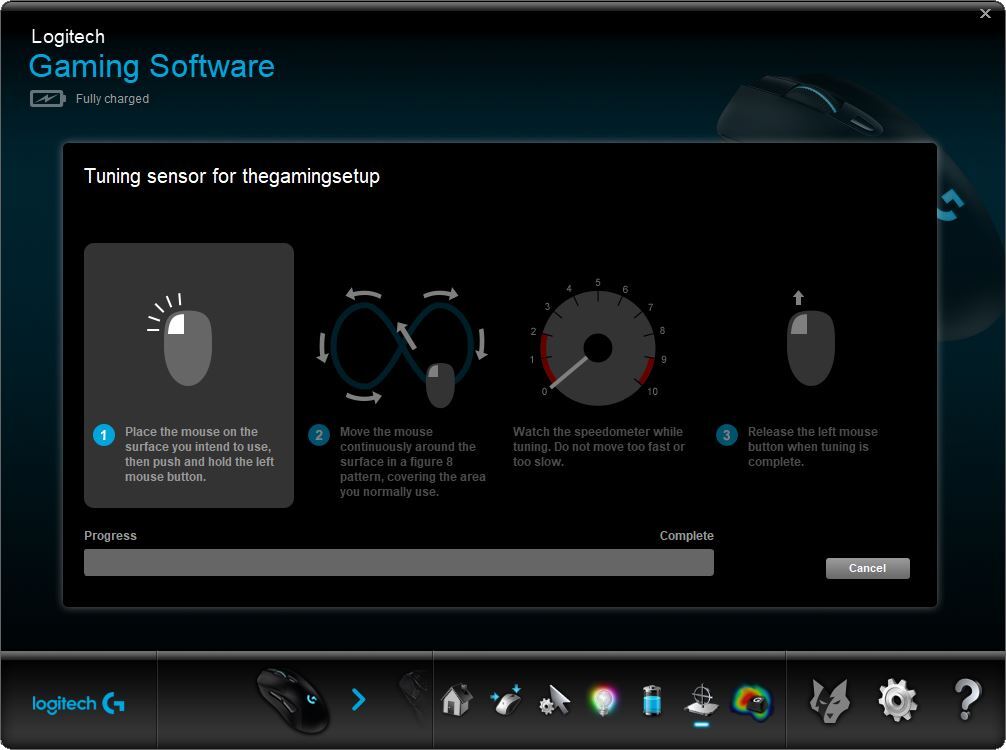The width and height of the screenshot is (1006, 750).
Task: Click the Progress bar
Action: pyautogui.click(x=398, y=562)
